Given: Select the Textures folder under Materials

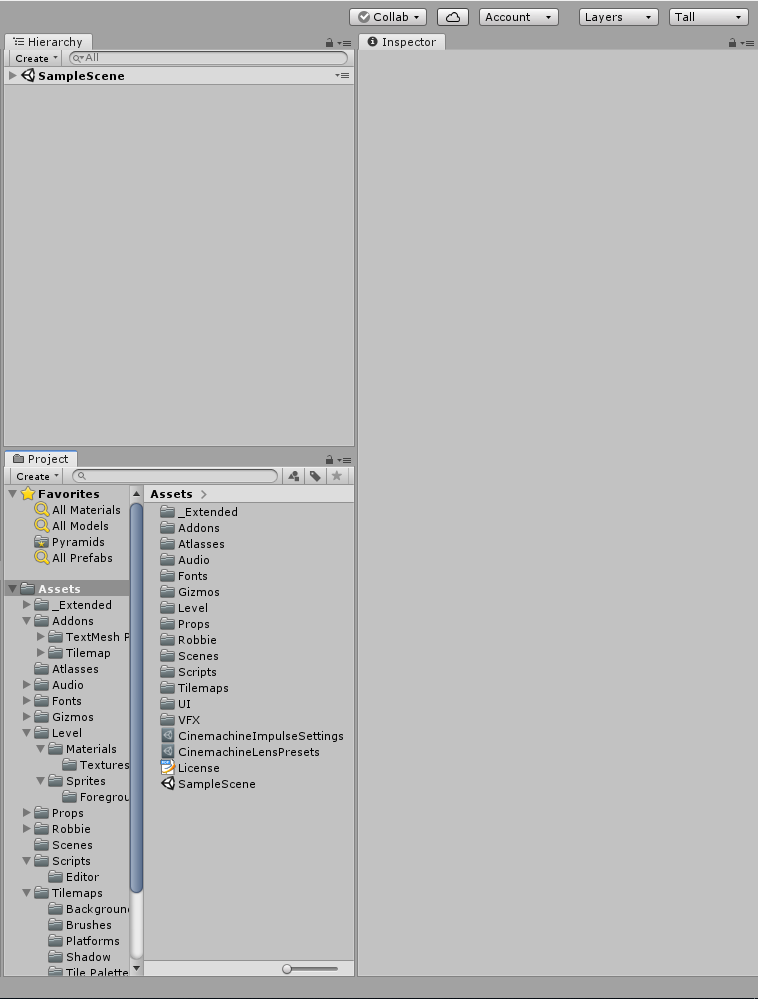Looking at the screenshot, I should pyautogui.click(x=96, y=765).
